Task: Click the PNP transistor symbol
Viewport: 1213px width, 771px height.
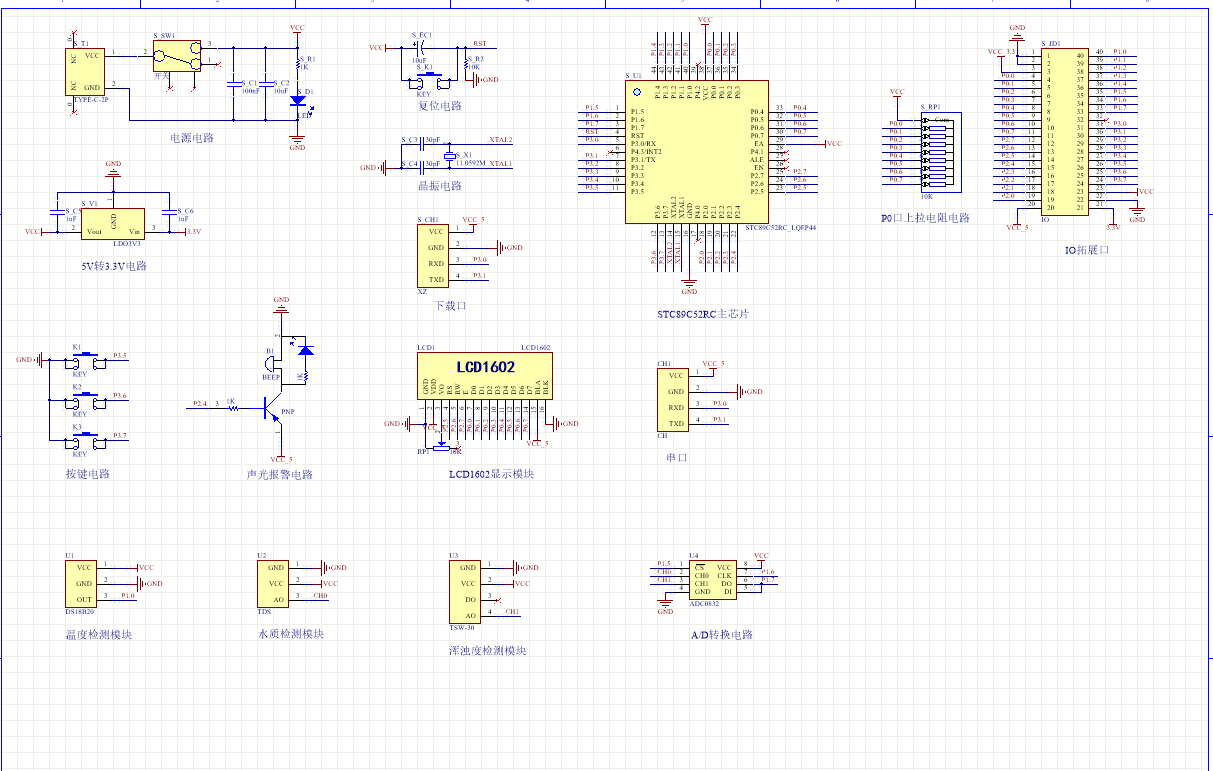Action: coord(272,406)
